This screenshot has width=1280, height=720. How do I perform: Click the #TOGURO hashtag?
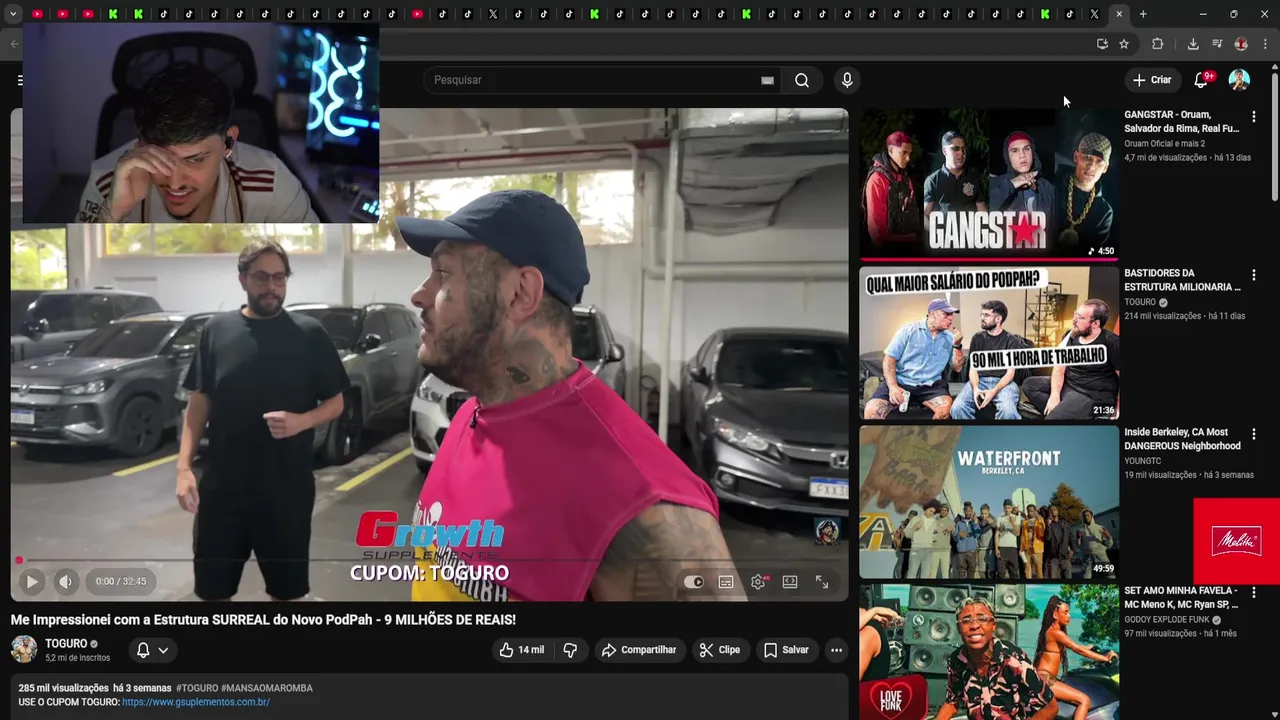tap(197, 688)
